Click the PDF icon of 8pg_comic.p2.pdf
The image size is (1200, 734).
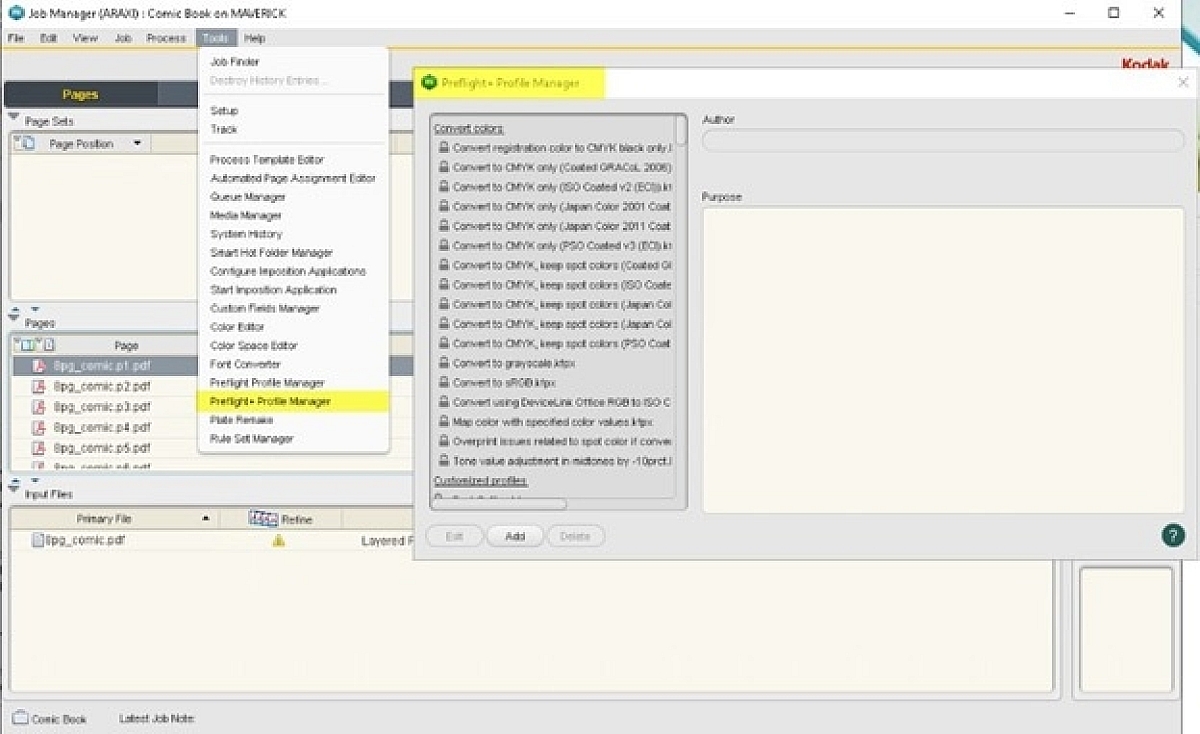(39, 387)
